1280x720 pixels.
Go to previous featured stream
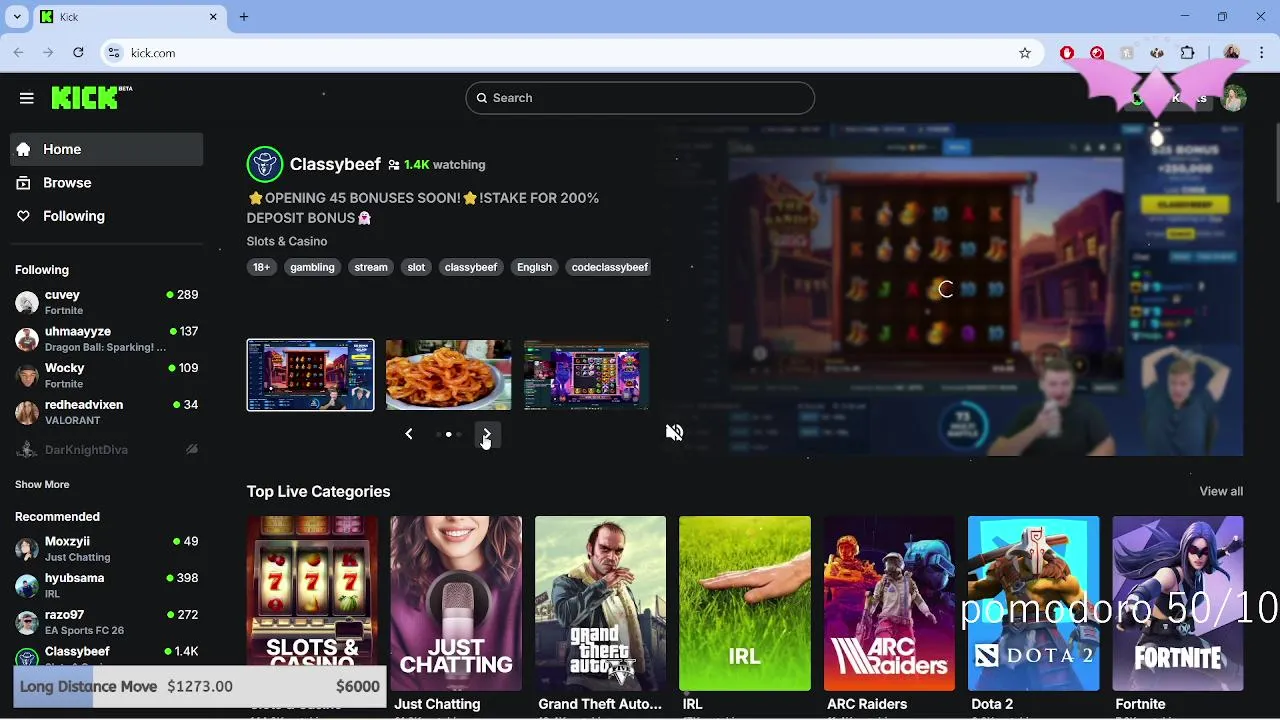[409, 434]
